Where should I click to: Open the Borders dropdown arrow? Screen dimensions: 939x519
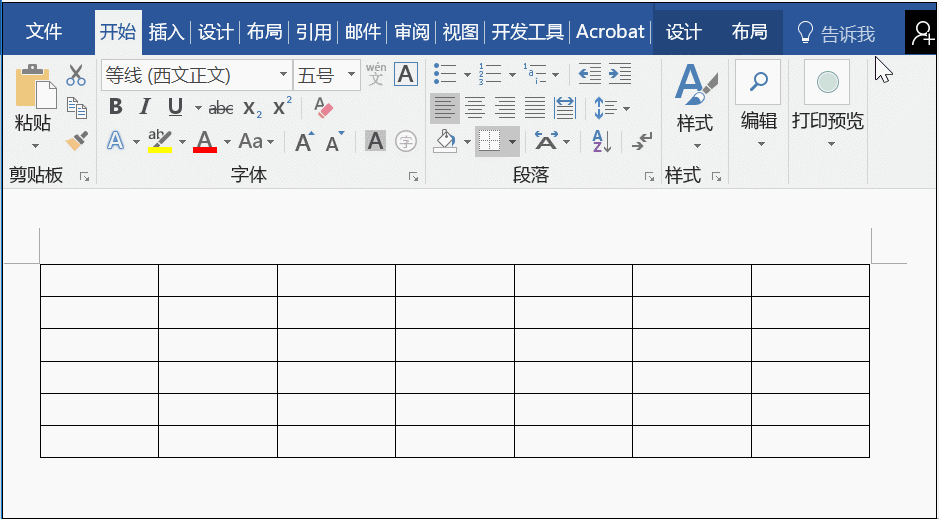(512, 142)
